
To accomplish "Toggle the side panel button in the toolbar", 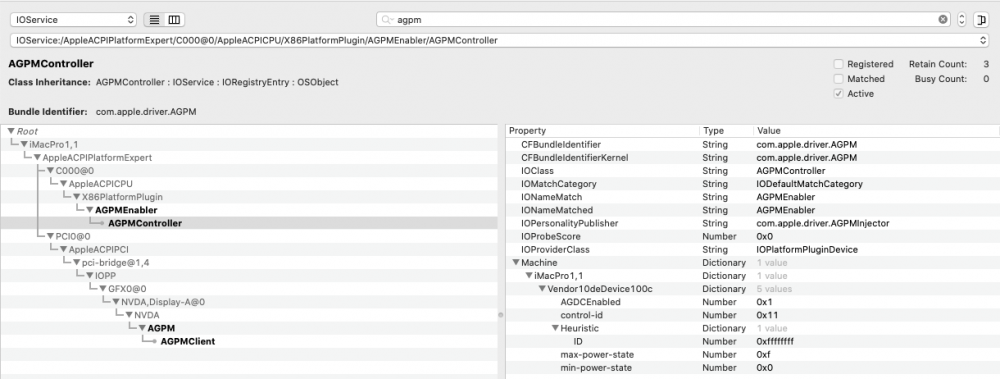I will (x=981, y=20).
